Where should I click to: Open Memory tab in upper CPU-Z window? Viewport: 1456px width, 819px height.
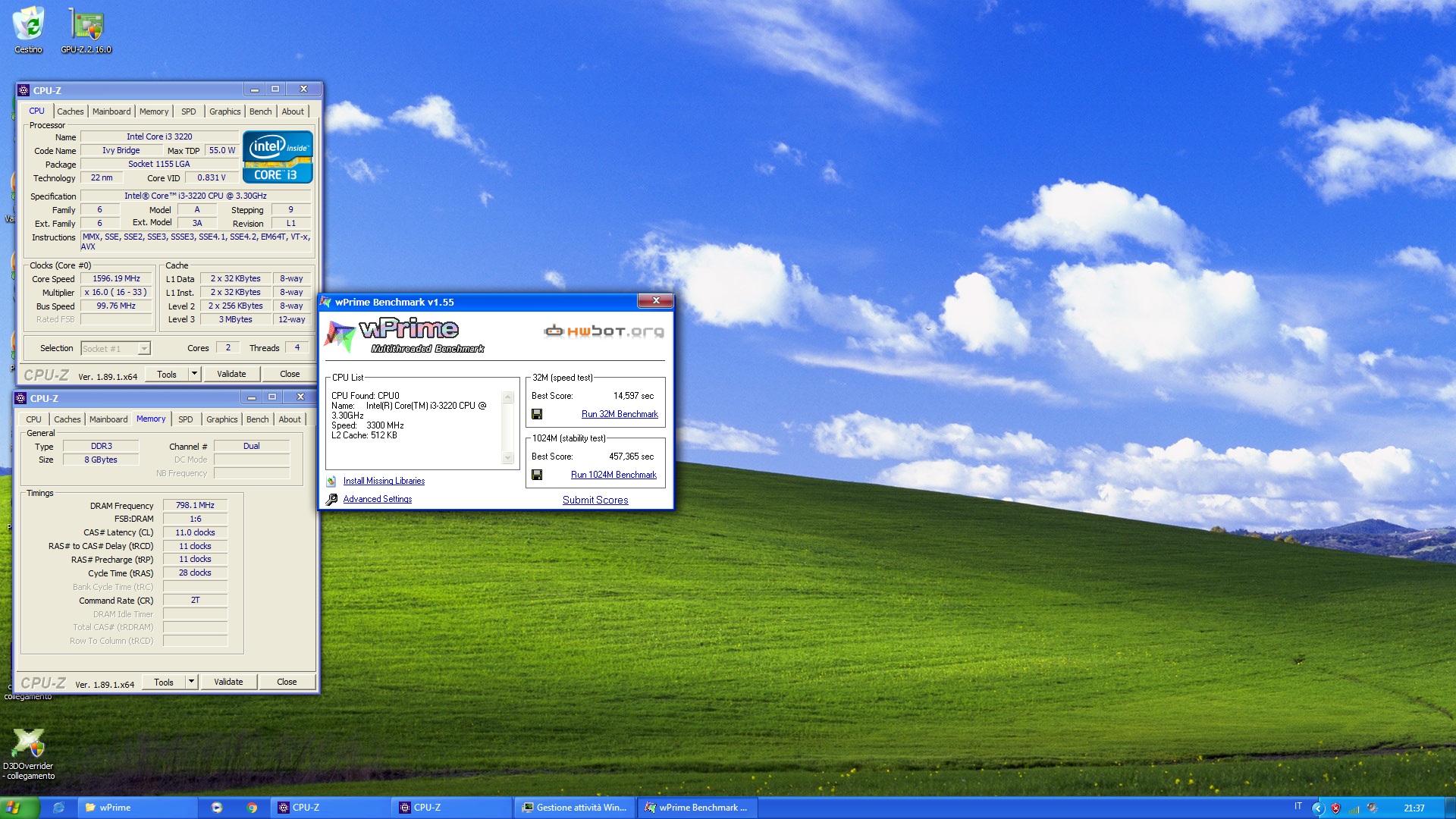pos(154,111)
